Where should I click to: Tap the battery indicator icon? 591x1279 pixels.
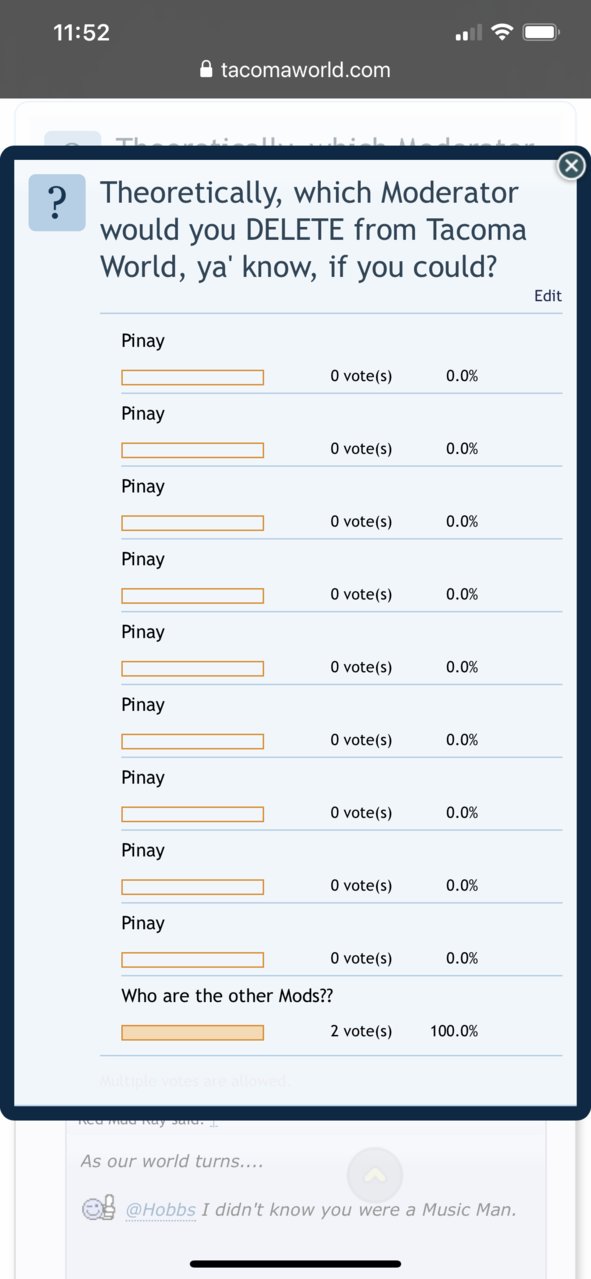point(541,32)
